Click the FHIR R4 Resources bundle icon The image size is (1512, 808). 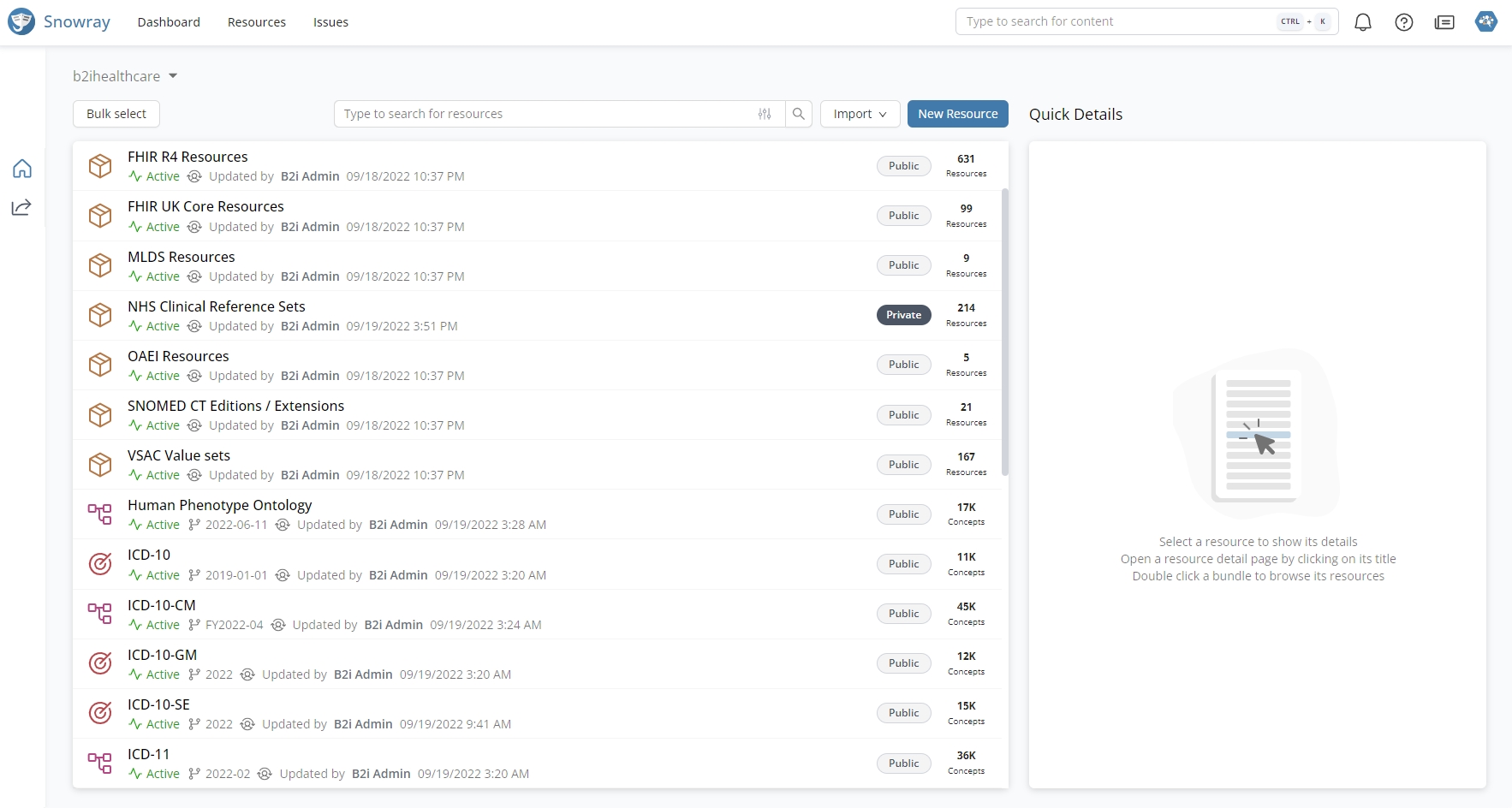pyautogui.click(x=100, y=166)
